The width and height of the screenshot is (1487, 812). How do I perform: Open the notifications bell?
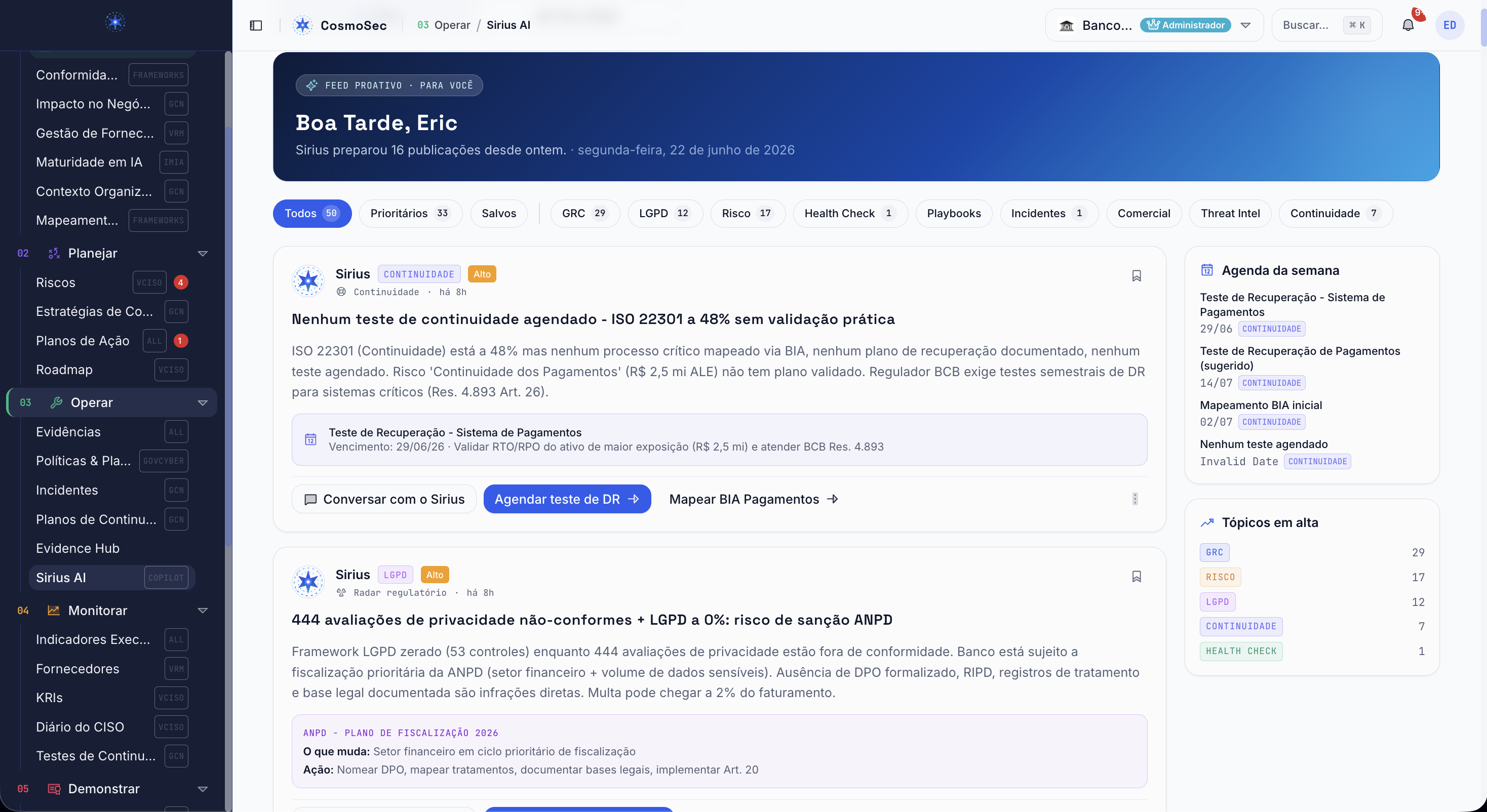[1408, 25]
